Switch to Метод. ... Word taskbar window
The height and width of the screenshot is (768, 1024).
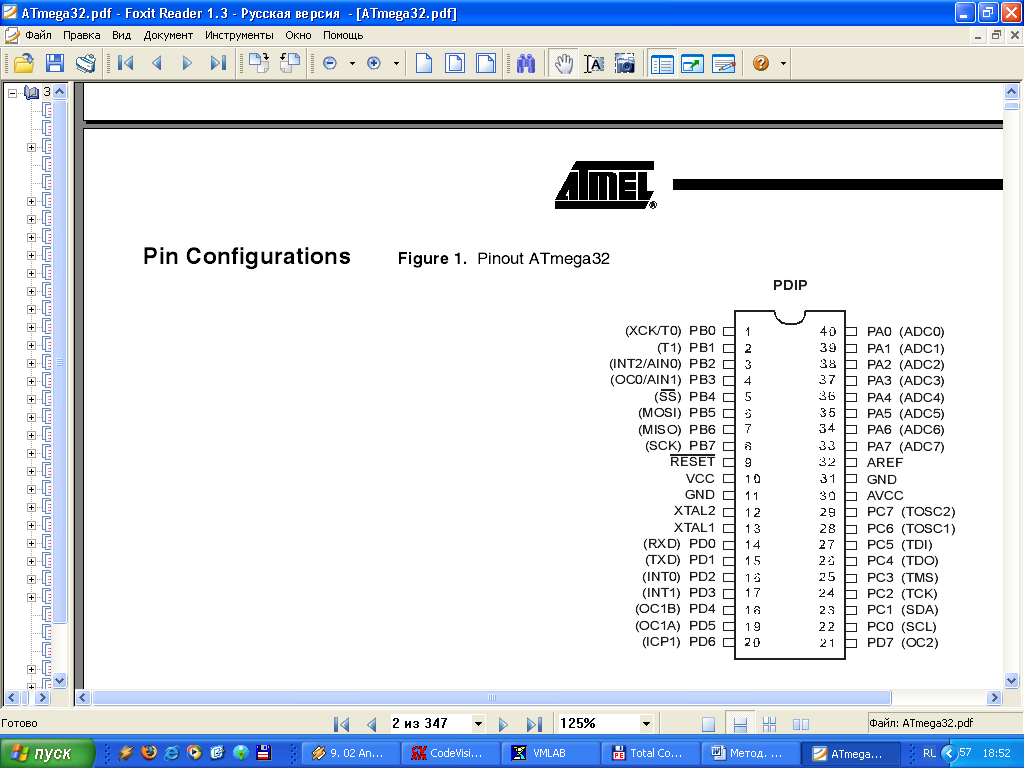click(x=748, y=753)
